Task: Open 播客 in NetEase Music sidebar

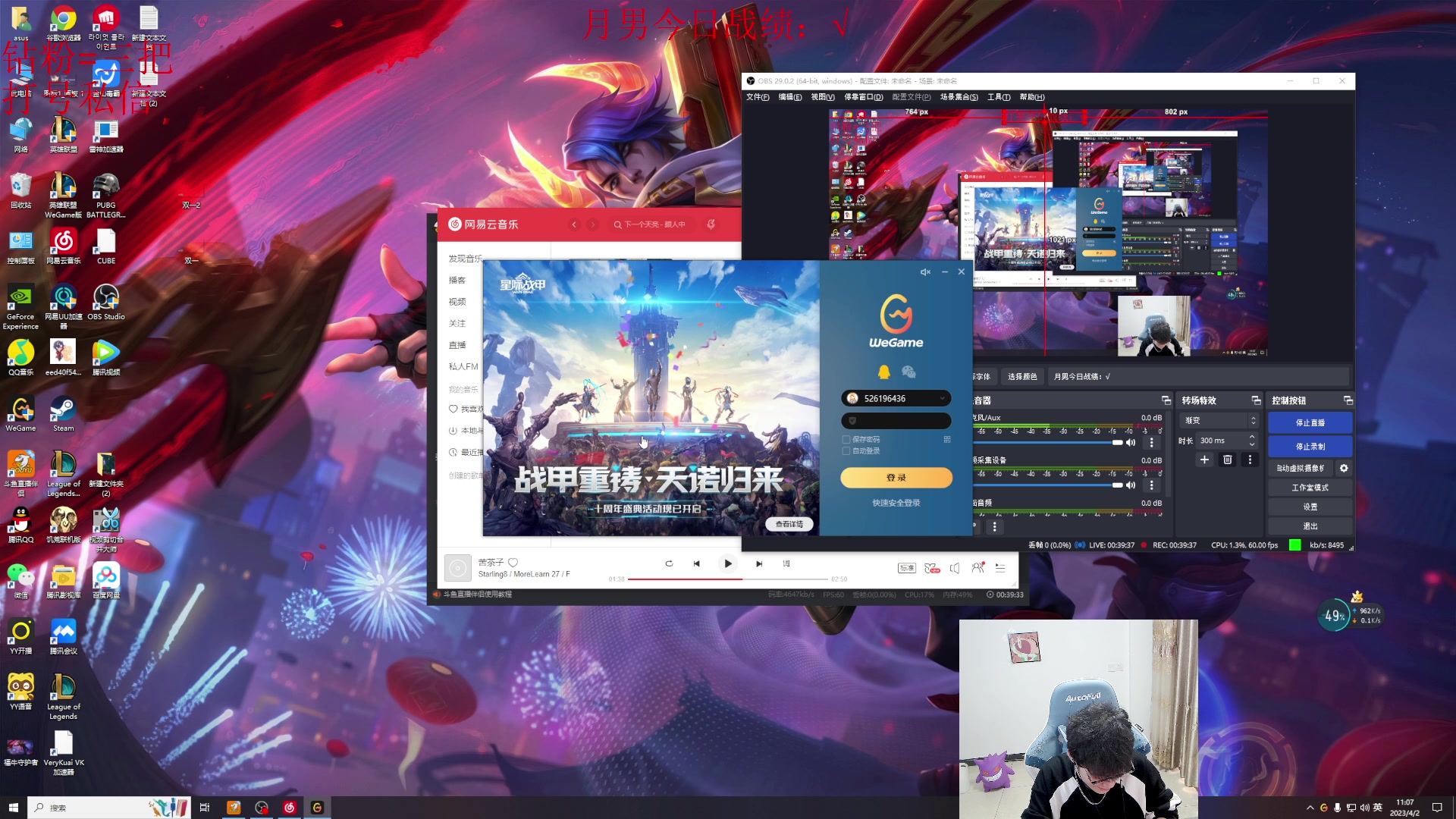Action: 457,281
